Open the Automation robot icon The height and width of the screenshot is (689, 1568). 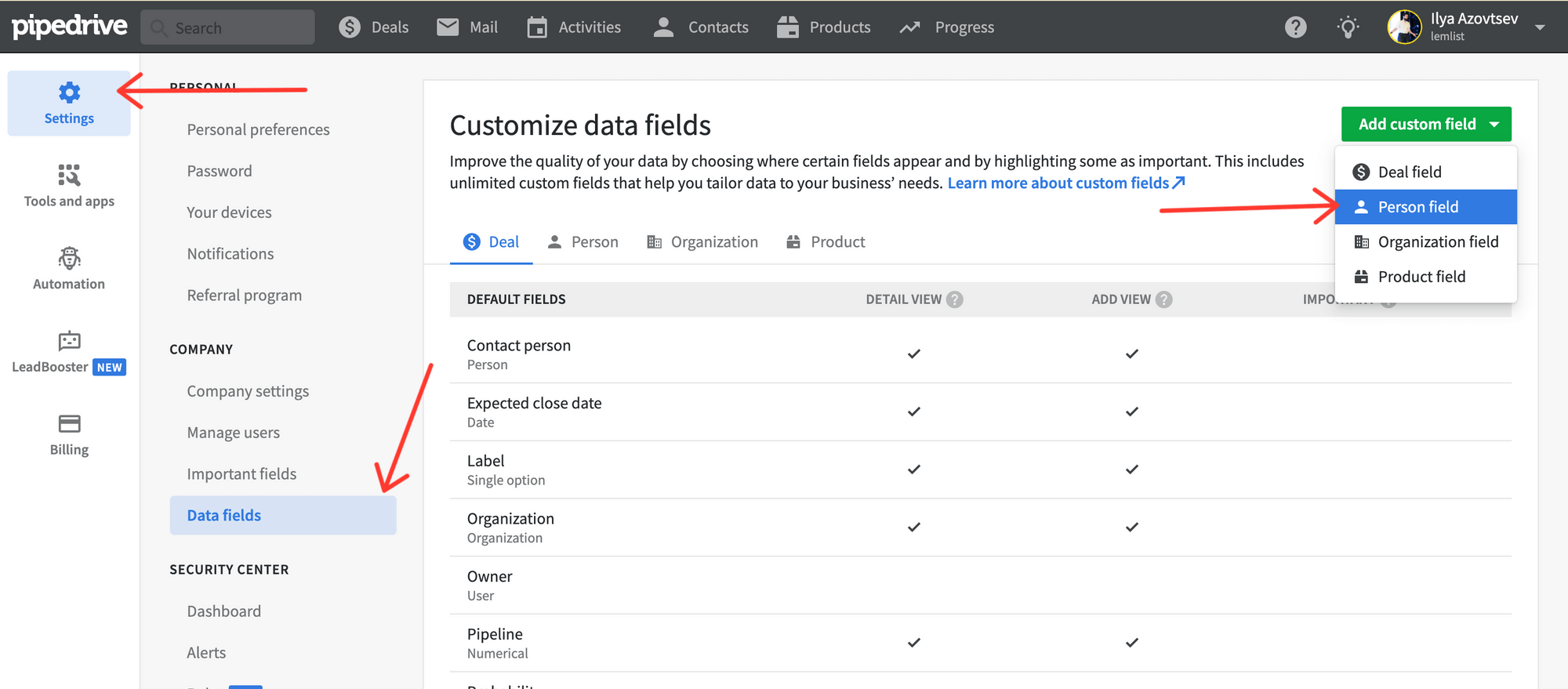[69, 259]
